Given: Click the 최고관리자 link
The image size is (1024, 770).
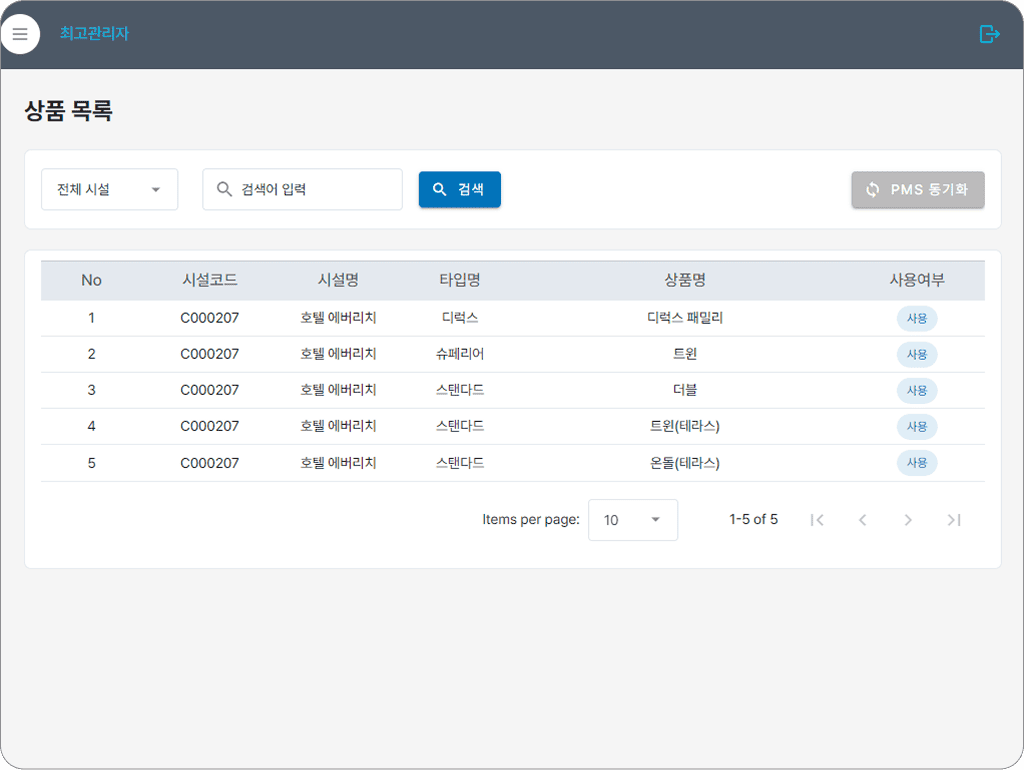Looking at the screenshot, I should click(95, 33).
